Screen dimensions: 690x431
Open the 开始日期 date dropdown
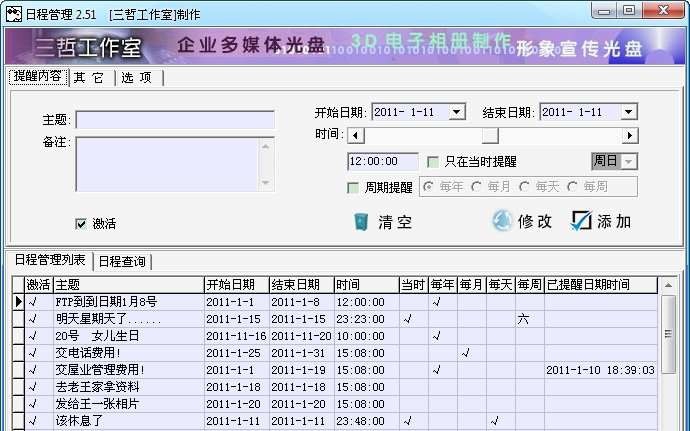(457, 112)
